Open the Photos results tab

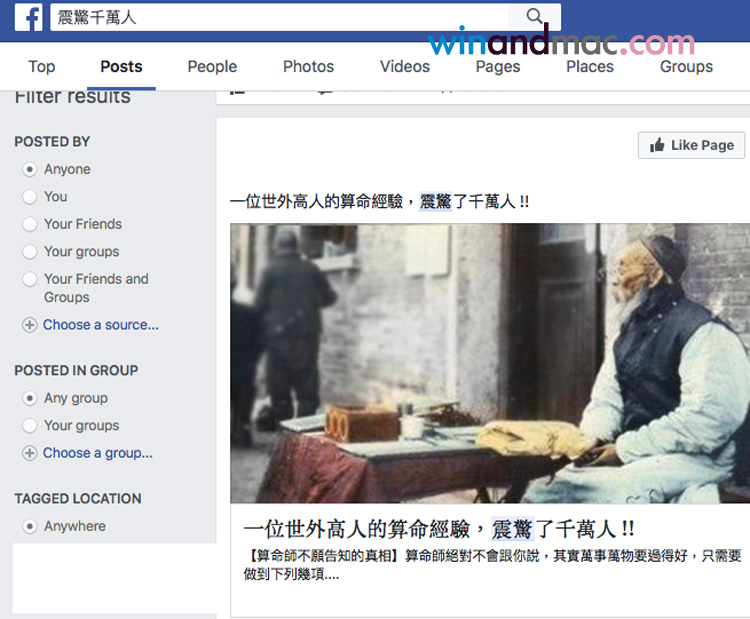pyautogui.click(x=308, y=66)
